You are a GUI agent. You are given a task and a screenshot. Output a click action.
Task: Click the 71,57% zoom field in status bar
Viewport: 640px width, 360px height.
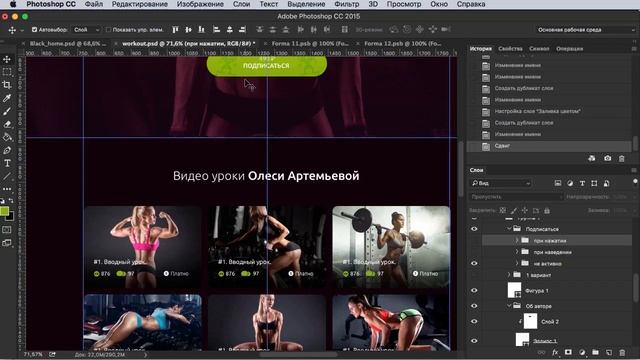pos(33,355)
